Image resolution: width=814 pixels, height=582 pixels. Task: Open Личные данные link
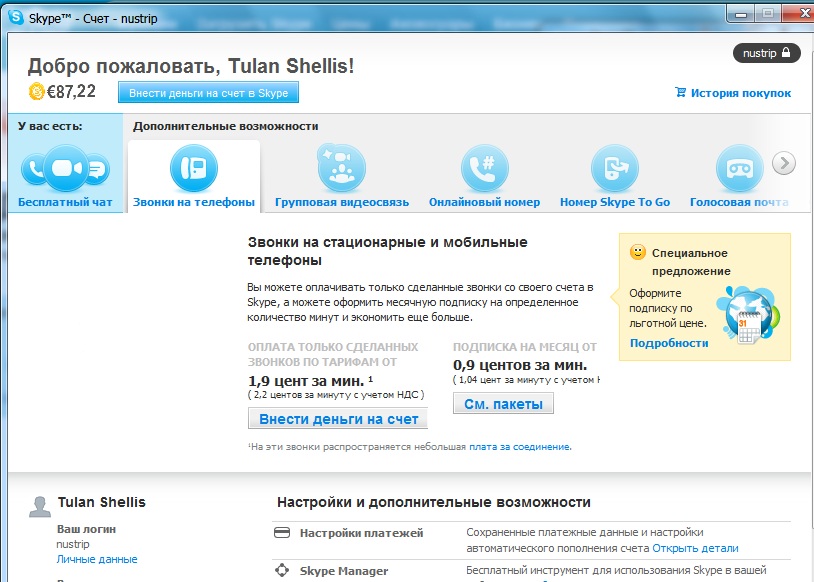[x=97, y=559]
